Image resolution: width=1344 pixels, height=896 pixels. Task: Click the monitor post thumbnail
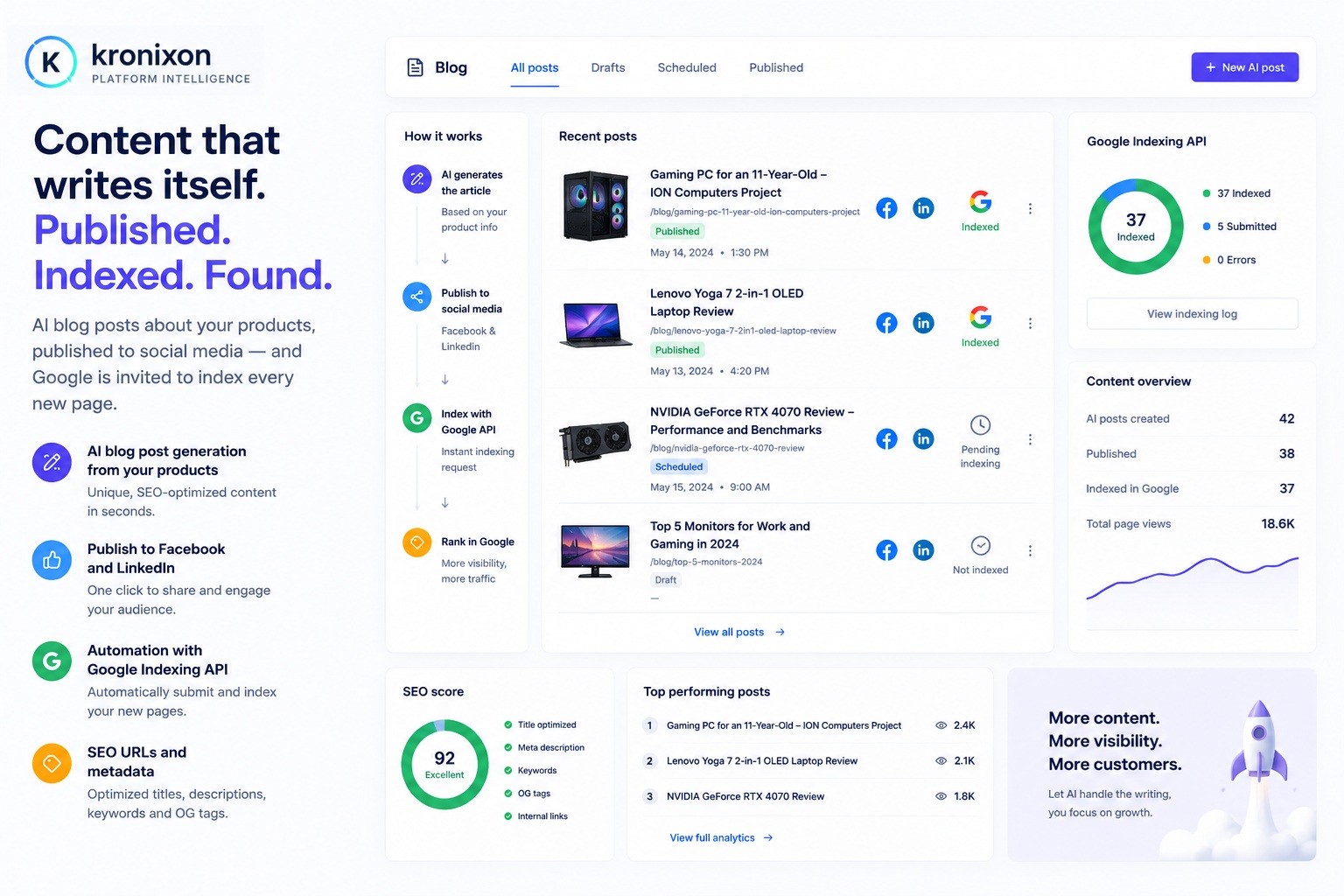pos(595,550)
